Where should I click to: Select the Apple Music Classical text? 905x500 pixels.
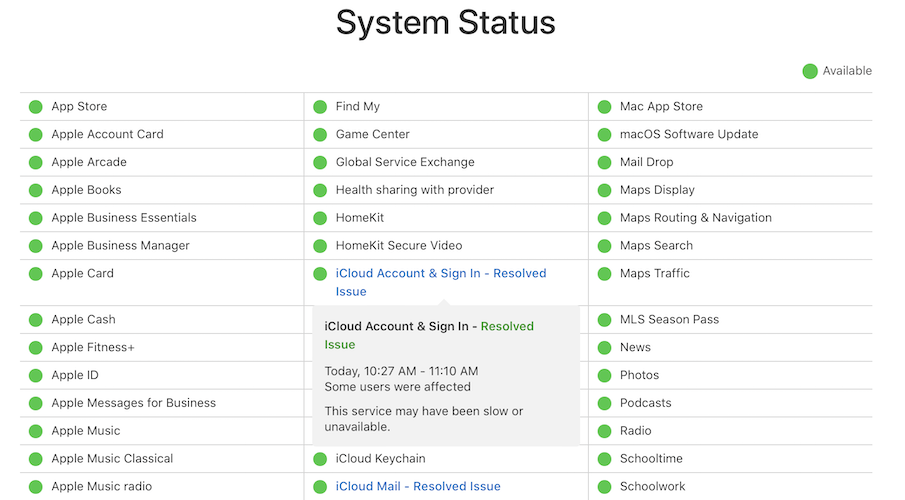point(112,458)
